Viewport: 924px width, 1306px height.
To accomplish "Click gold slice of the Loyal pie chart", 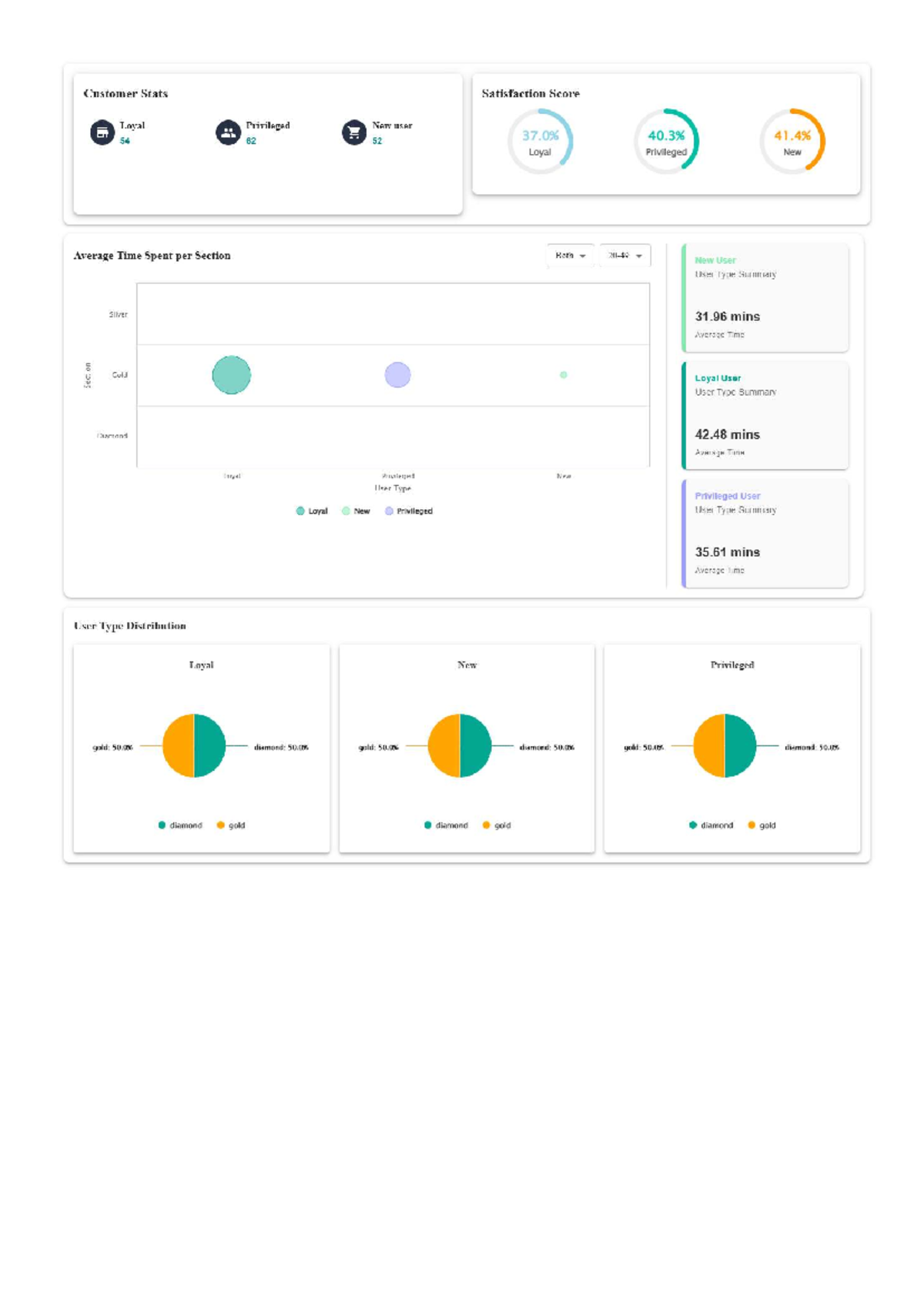I will (178, 745).
